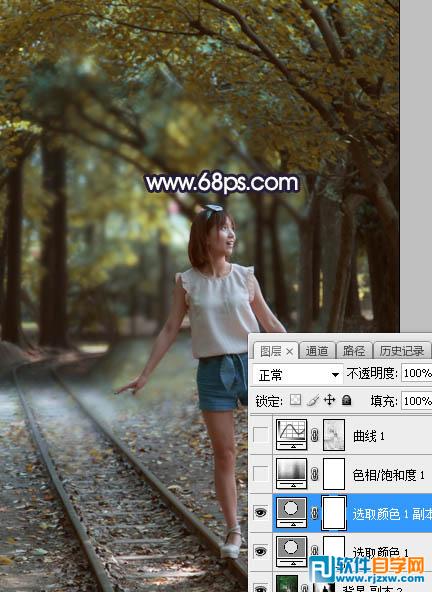Show the 色相/饱和度 1 layer visibility
432x592 pixels.
[x=261, y=473]
